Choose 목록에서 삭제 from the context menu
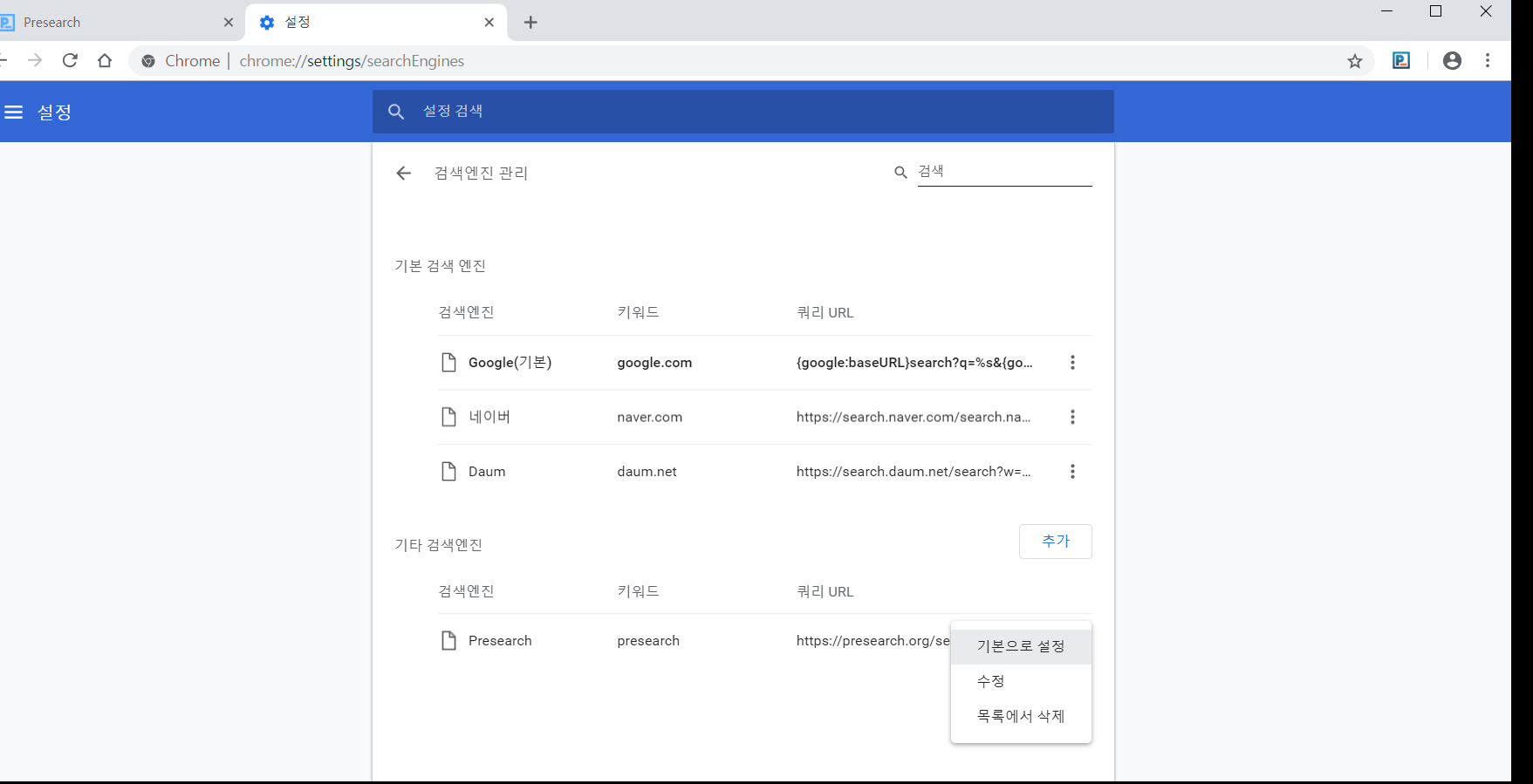1533x784 pixels. 1021,716
